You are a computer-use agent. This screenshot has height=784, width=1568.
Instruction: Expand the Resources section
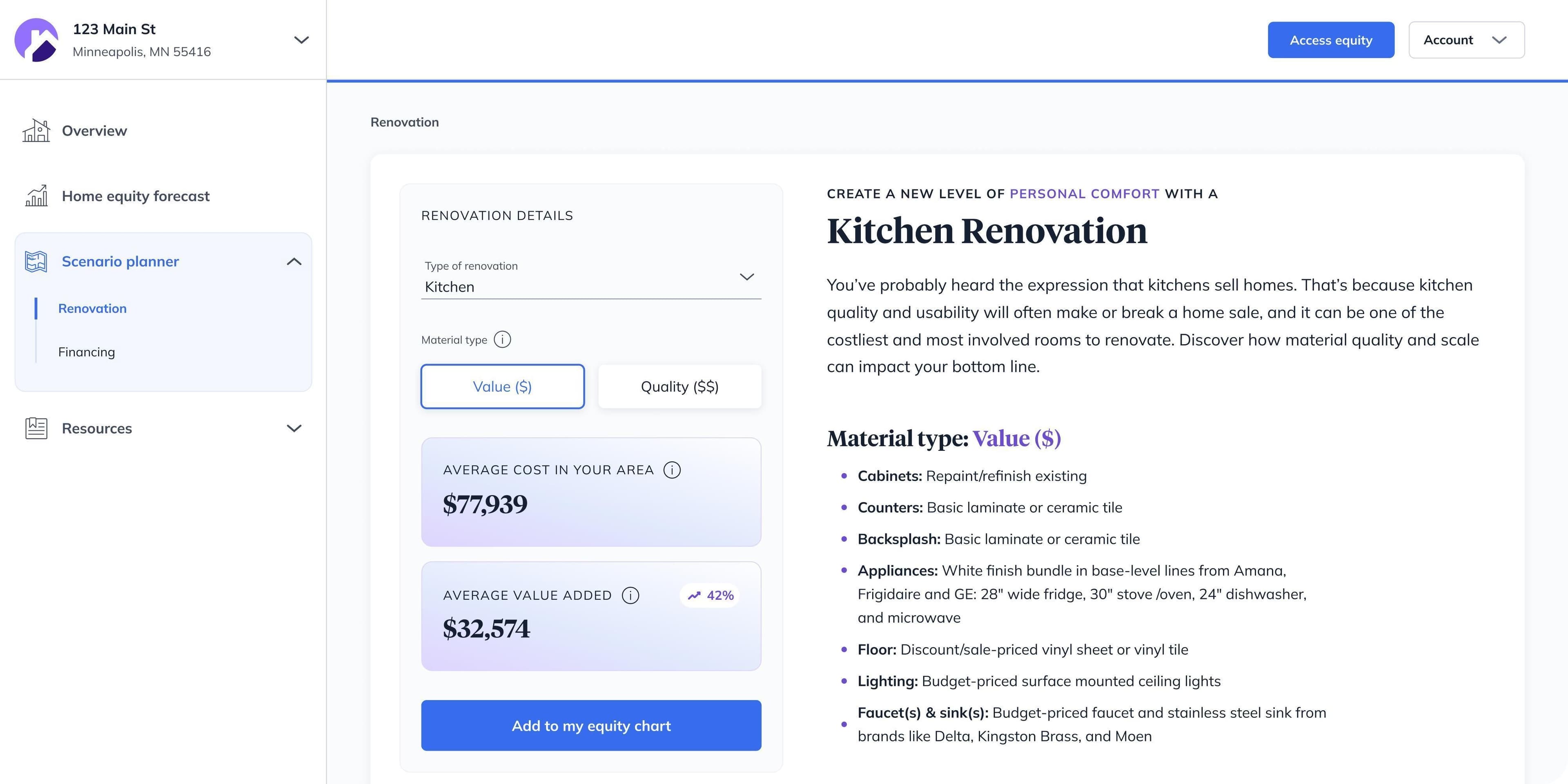[294, 428]
